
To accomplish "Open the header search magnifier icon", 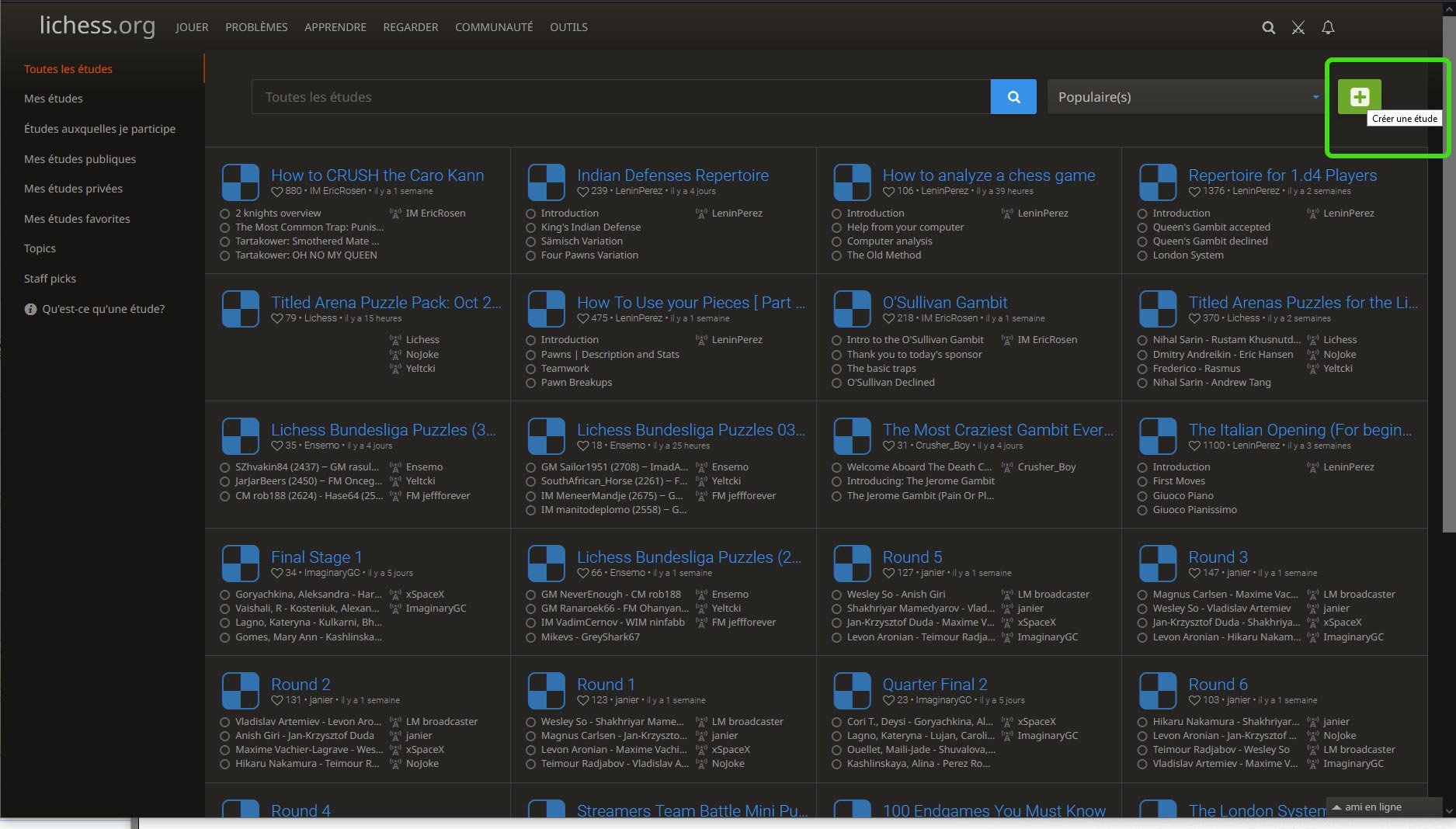I will [x=1268, y=28].
